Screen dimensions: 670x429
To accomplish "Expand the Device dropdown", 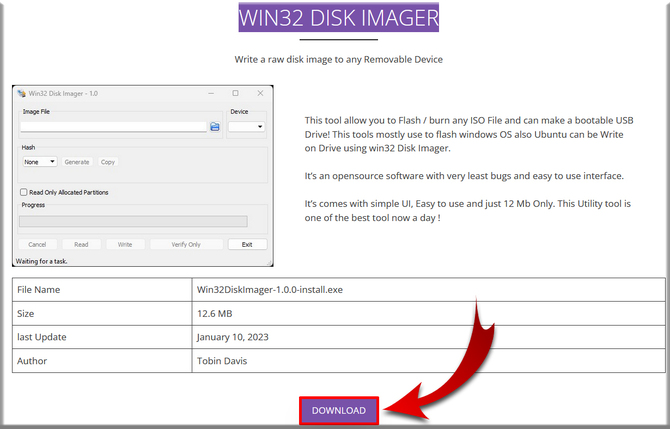I will [x=247, y=126].
